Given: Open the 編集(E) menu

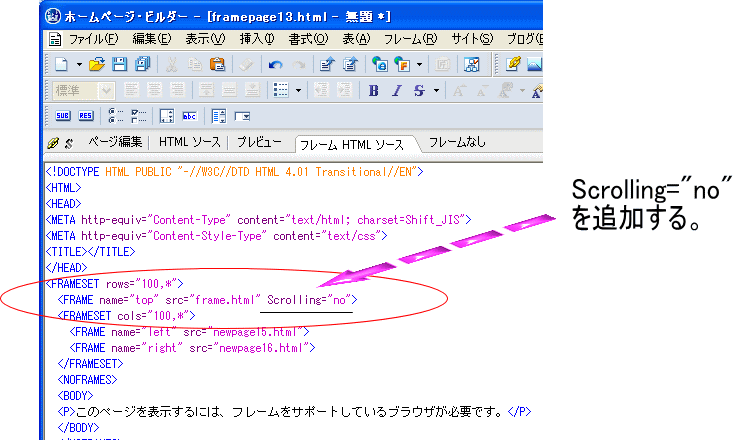Looking at the screenshot, I should pyautogui.click(x=151, y=38).
